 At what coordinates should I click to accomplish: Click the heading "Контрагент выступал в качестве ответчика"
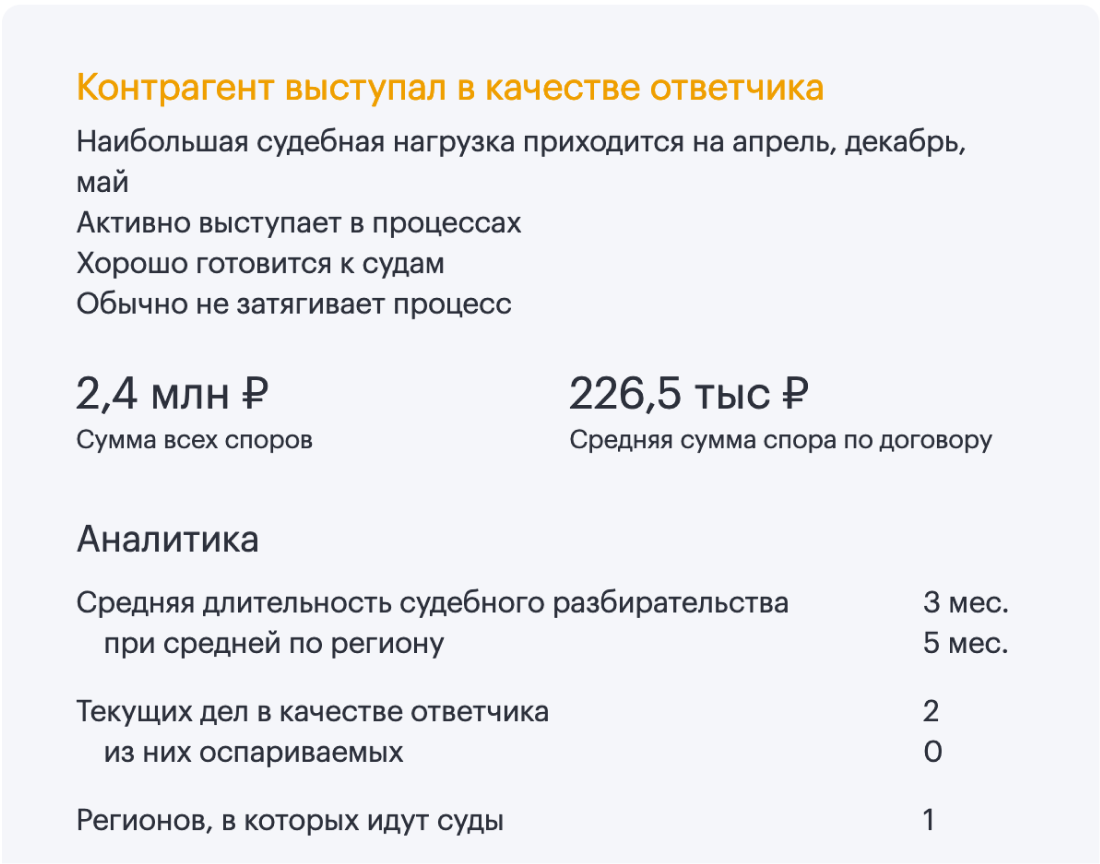coord(450,88)
